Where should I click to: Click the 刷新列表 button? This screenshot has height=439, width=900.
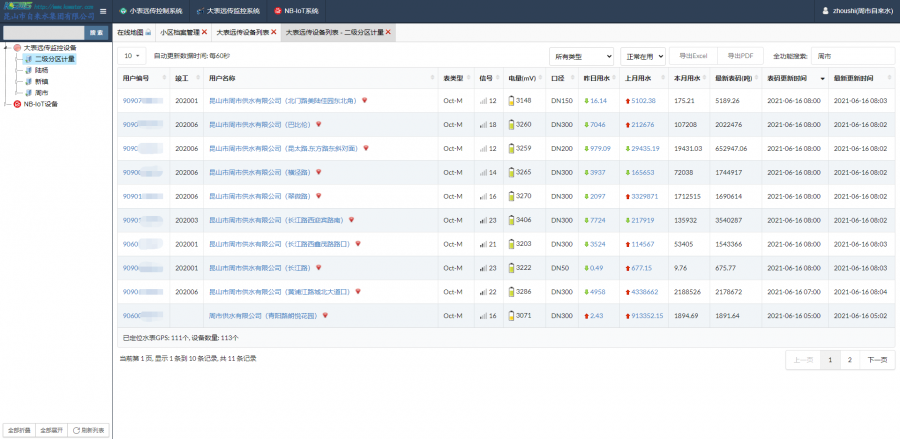(x=88, y=430)
